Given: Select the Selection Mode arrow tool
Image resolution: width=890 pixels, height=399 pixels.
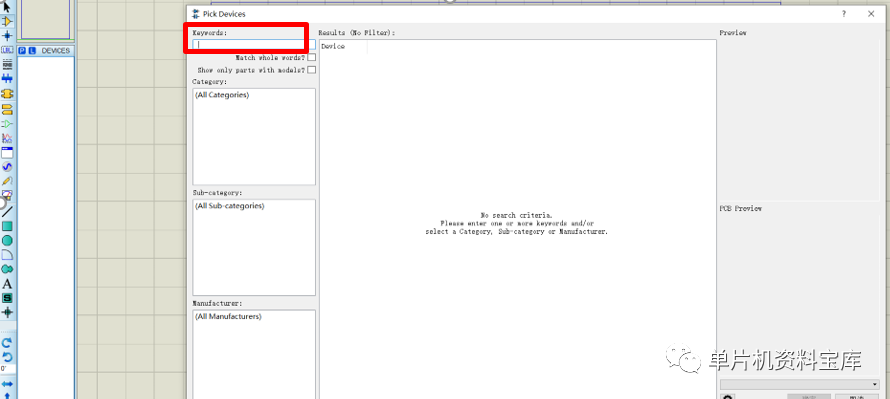Looking at the screenshot, I should coord(7,7).
